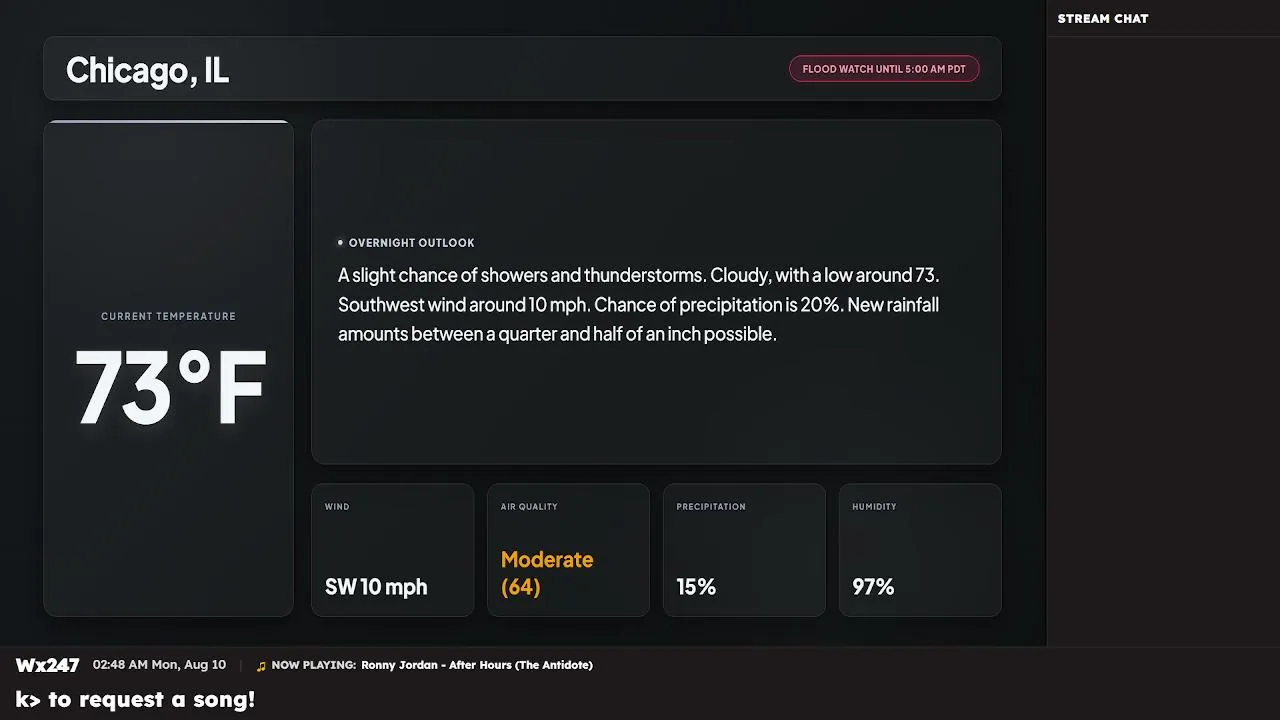Select the Wind SW 10 mph card
1280x720 pixels.
coord(392,550)
